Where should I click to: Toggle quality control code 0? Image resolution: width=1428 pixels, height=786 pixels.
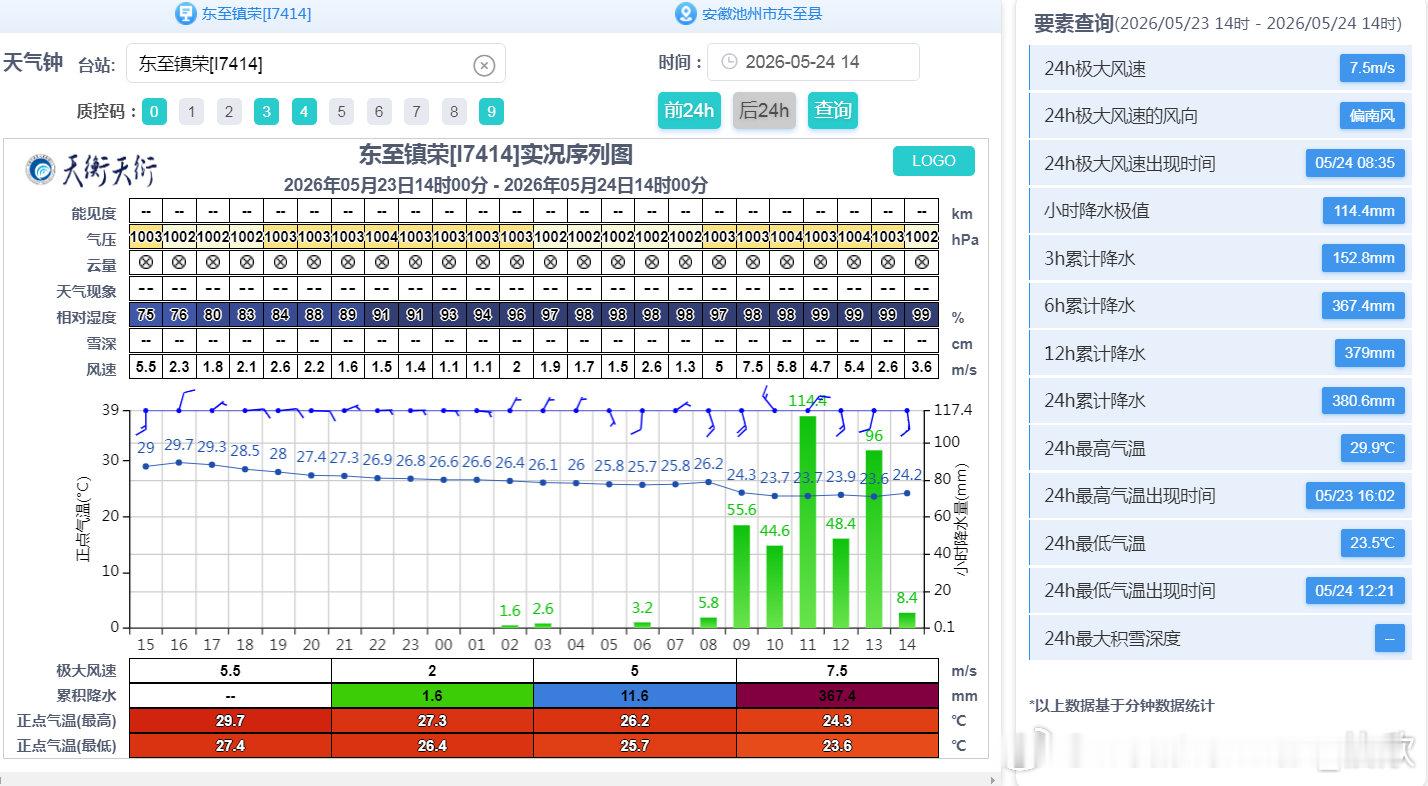154,111
